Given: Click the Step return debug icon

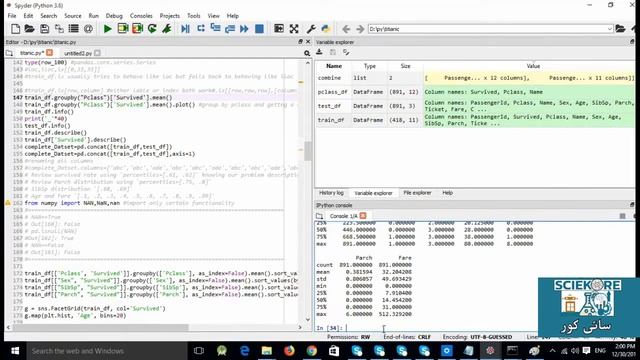Looking at the screenshot, I should [x=230, y=29].
